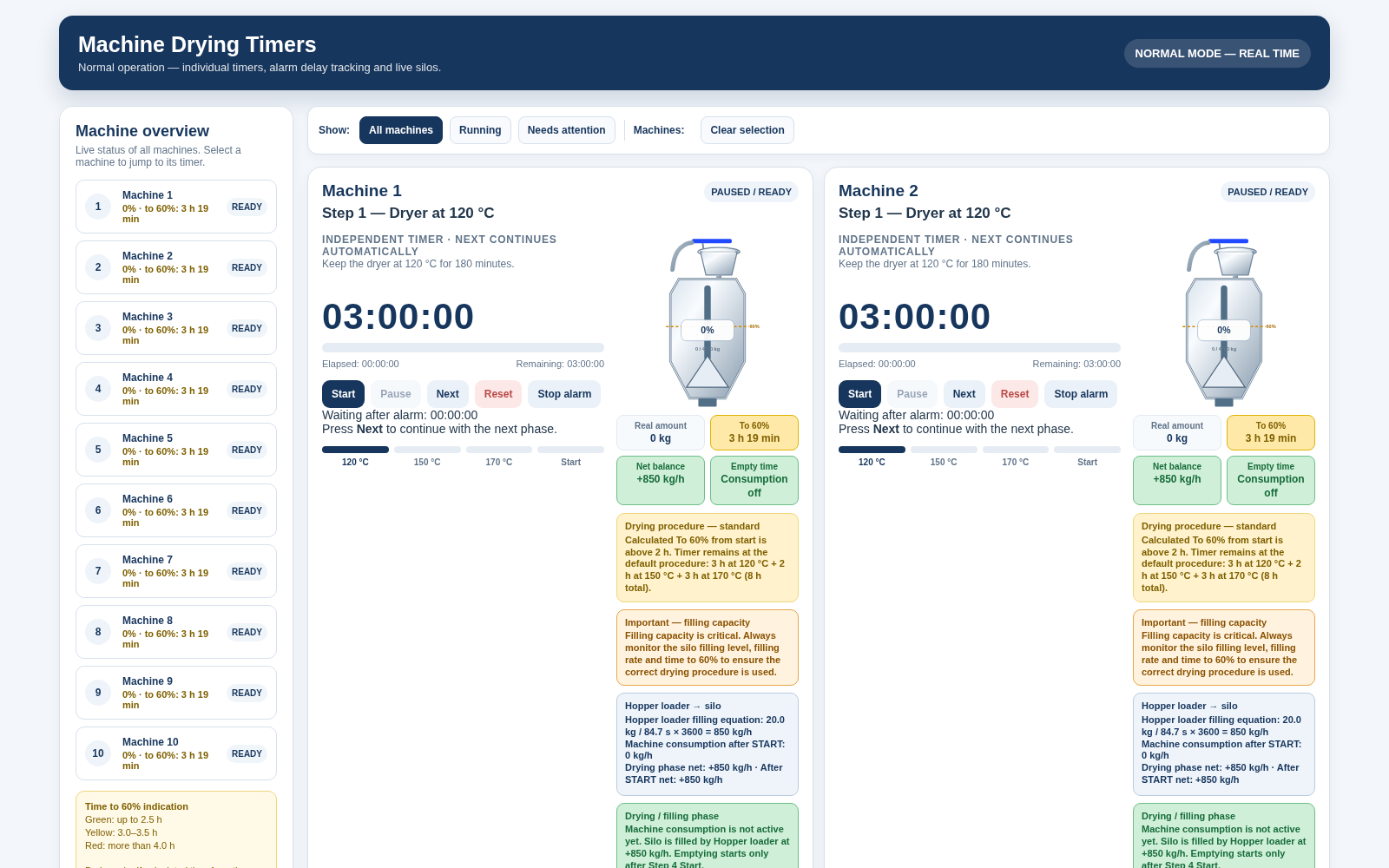The image size is (1389, 868).
Task: Select Machine 4 in overview list
Action: [x=176, y=389]
